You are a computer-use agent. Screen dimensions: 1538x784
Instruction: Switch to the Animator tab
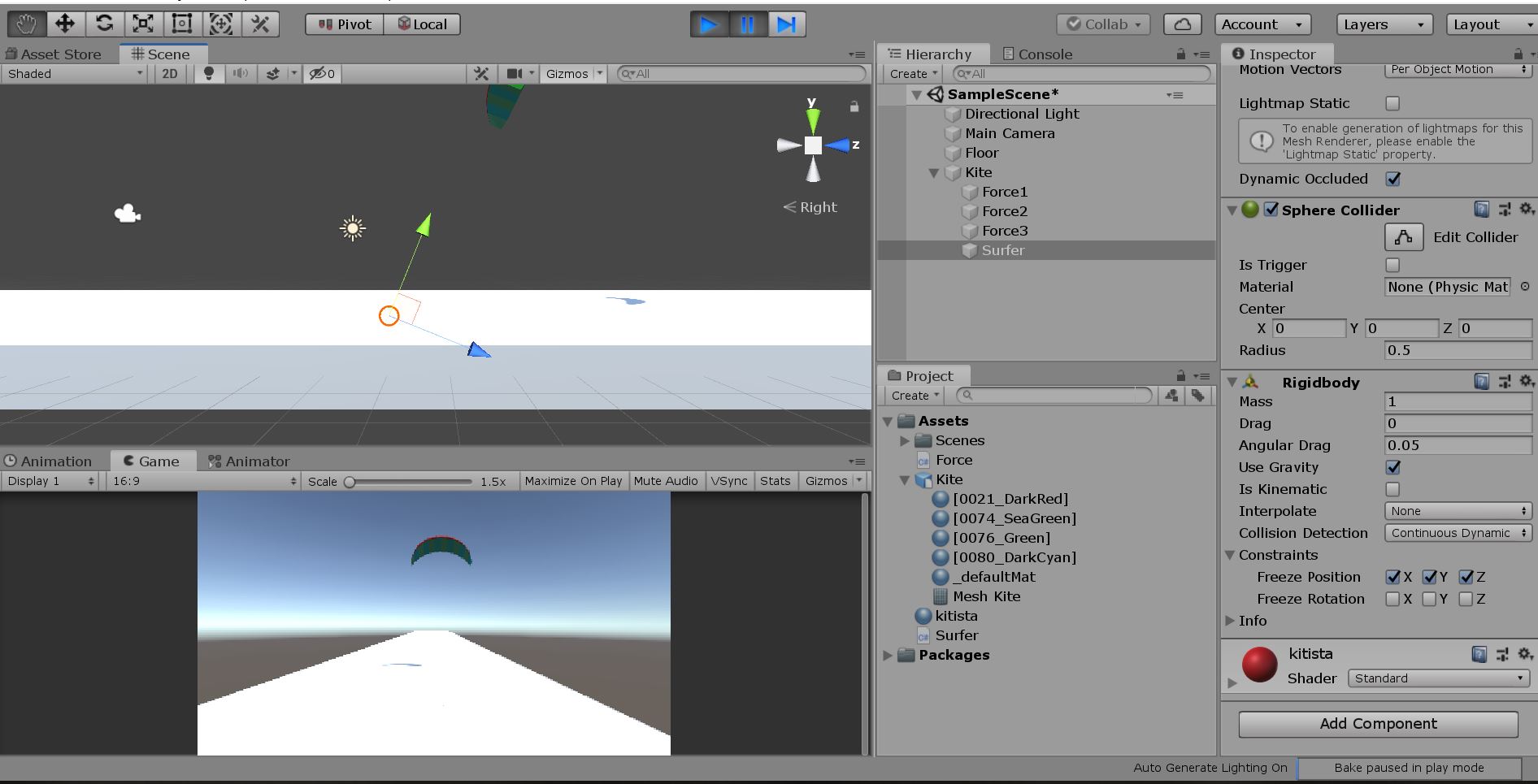[249, 461]
